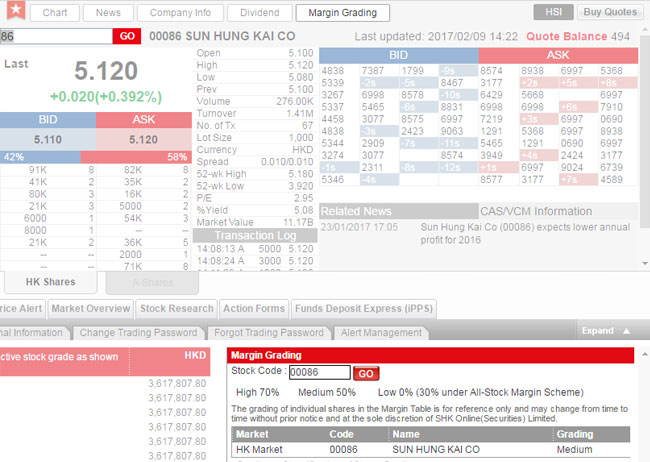The height and width of the screenshot is (462, 650).
Task: Open the News tab
Action: pyautogui.click(x=108, y=13)
